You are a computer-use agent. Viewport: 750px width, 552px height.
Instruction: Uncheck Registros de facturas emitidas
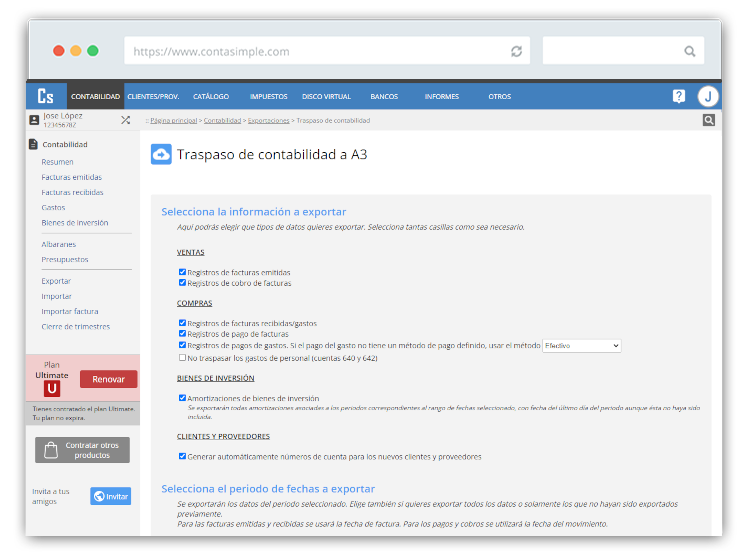(182, 272)
